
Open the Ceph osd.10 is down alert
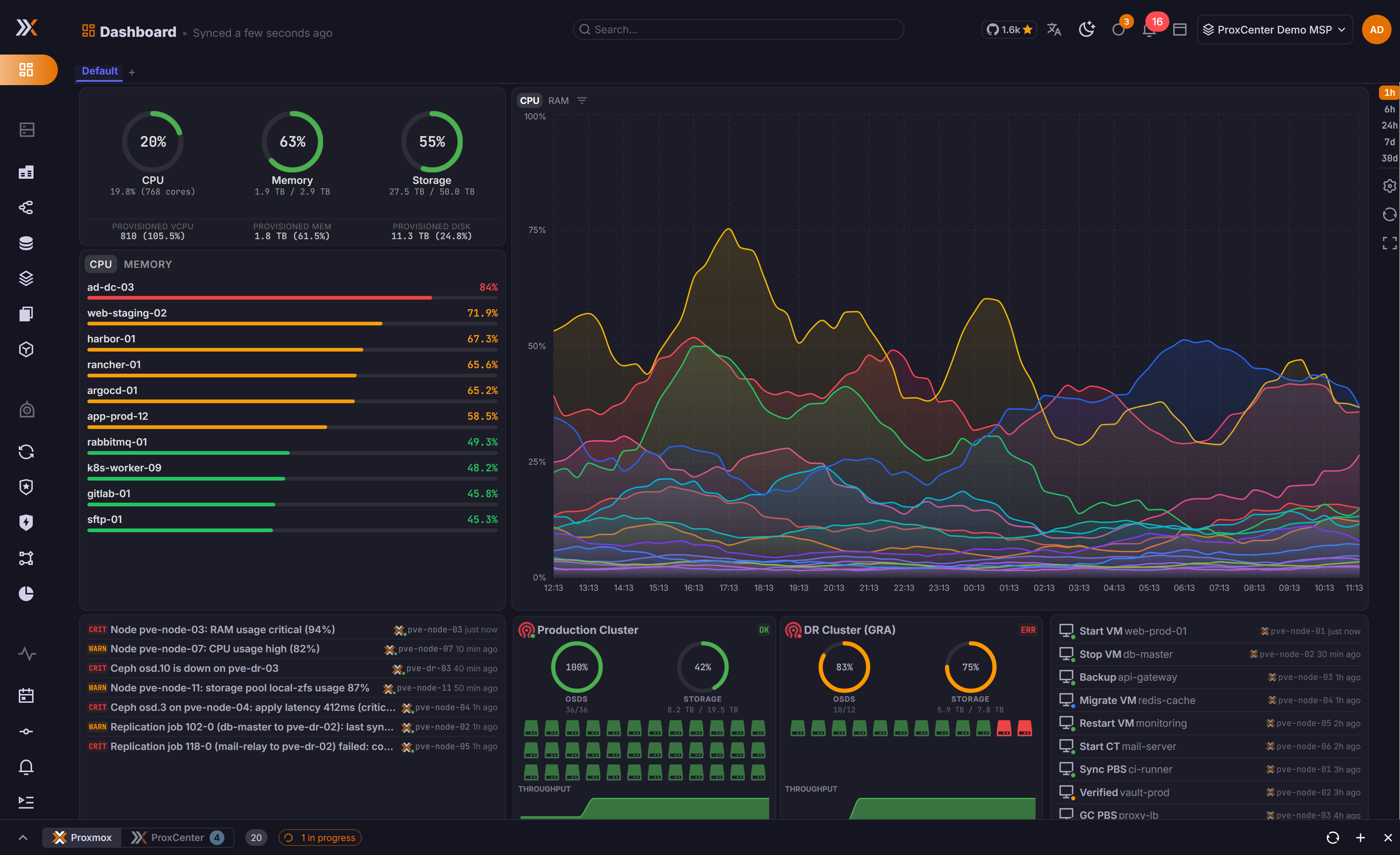(292, 669)
